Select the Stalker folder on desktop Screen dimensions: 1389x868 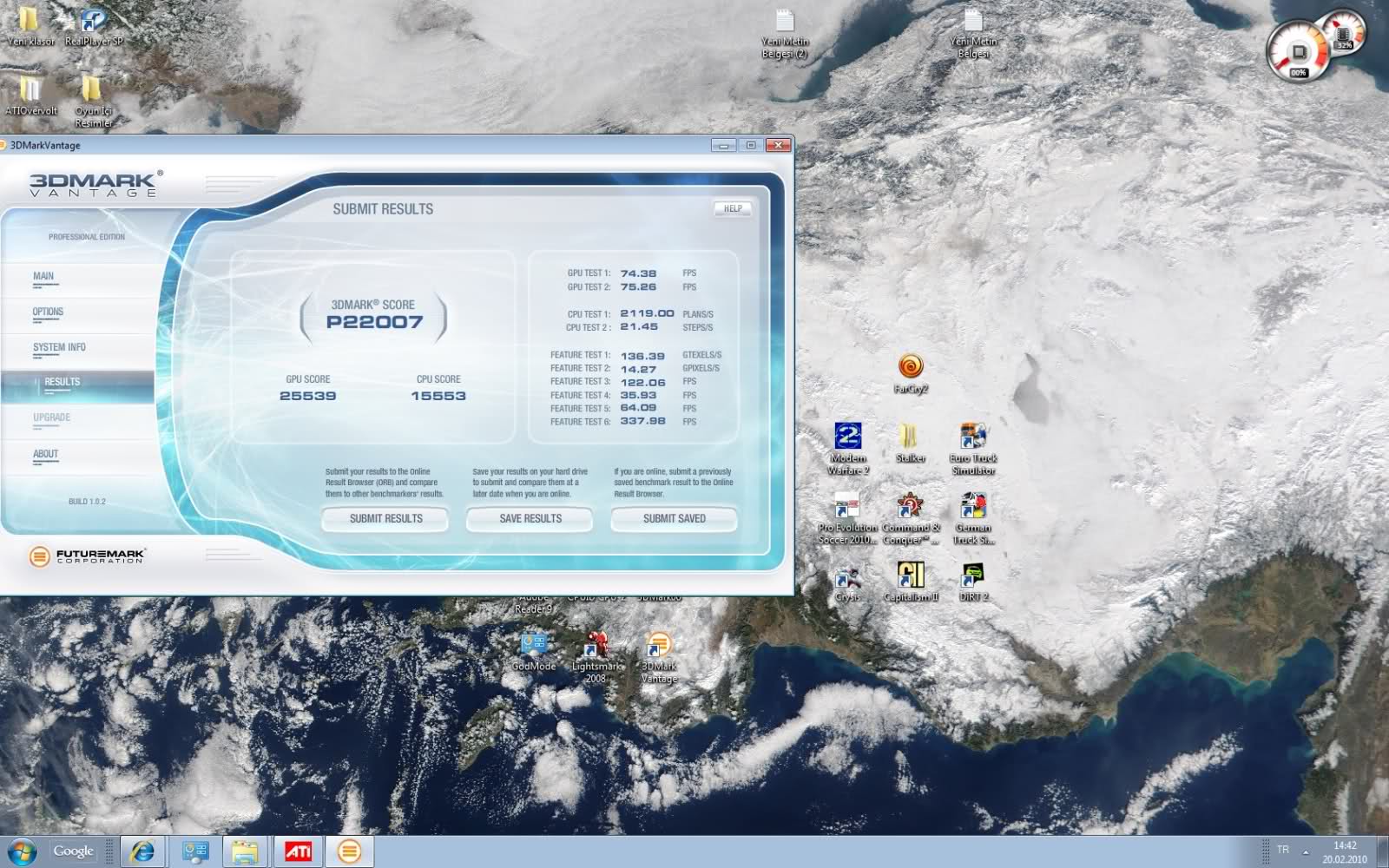[910, 443]
